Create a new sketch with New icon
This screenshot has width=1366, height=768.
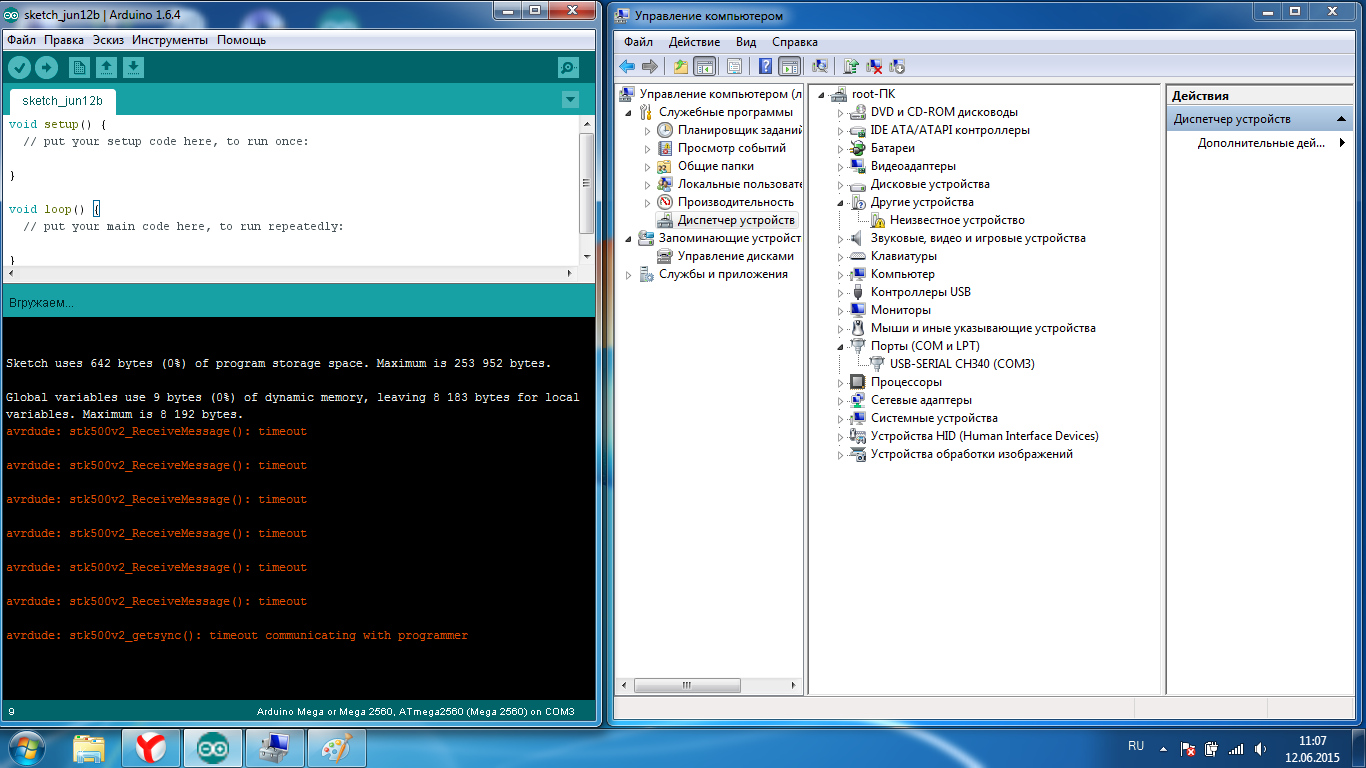(79, 67)
